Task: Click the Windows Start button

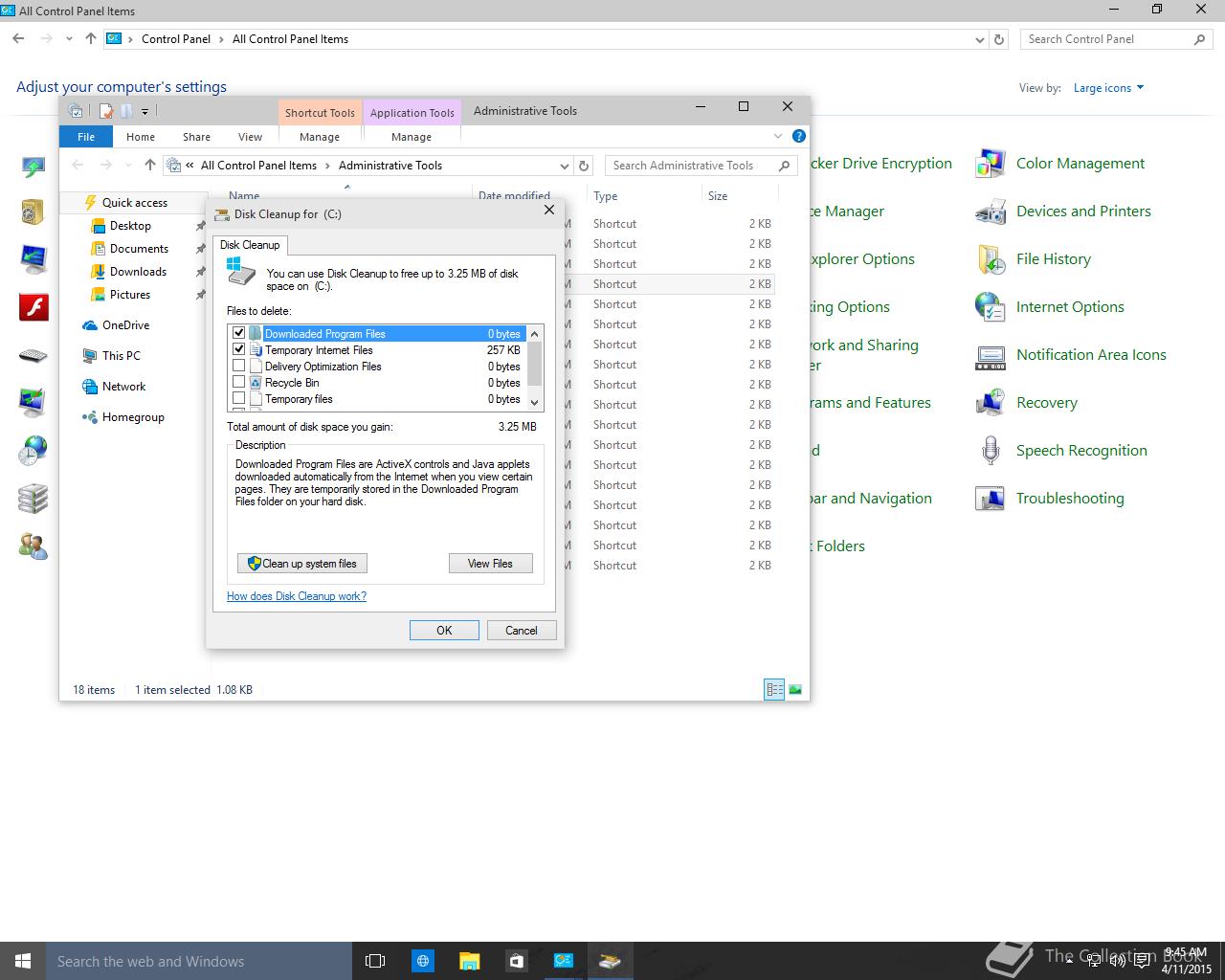Action: click(x=23, y=961)
